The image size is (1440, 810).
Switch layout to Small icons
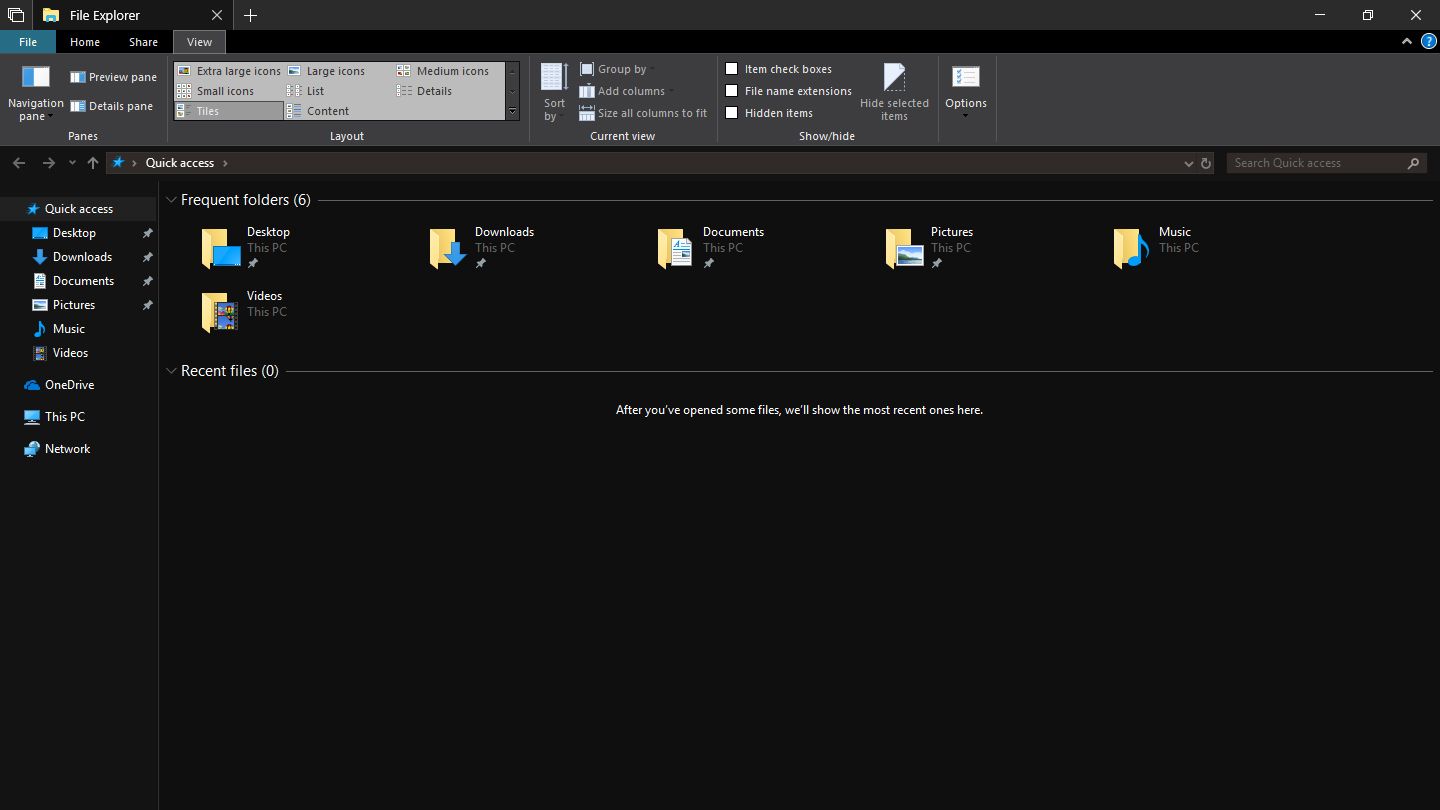pyautogui.click(x=215, y=91)
